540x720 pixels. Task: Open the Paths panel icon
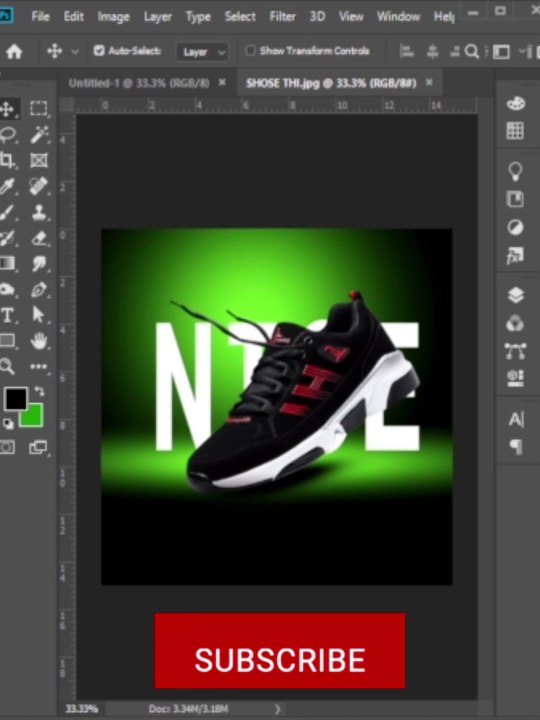[x=515, y=351]
